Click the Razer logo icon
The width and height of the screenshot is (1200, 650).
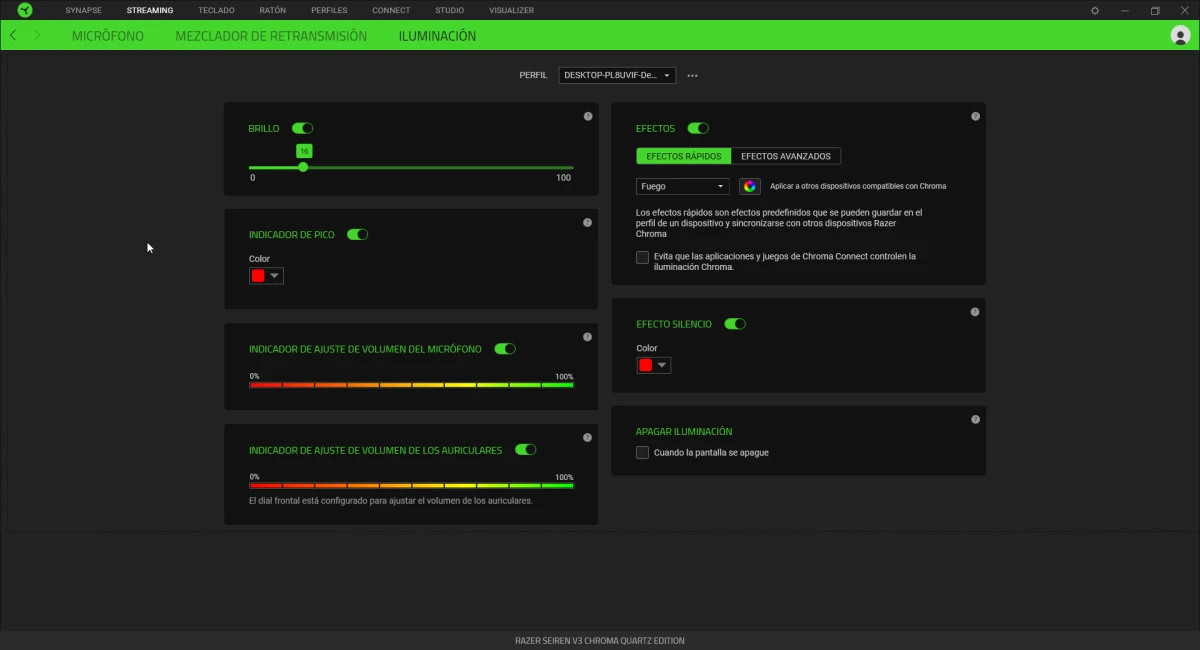click(x=25, y=10)
